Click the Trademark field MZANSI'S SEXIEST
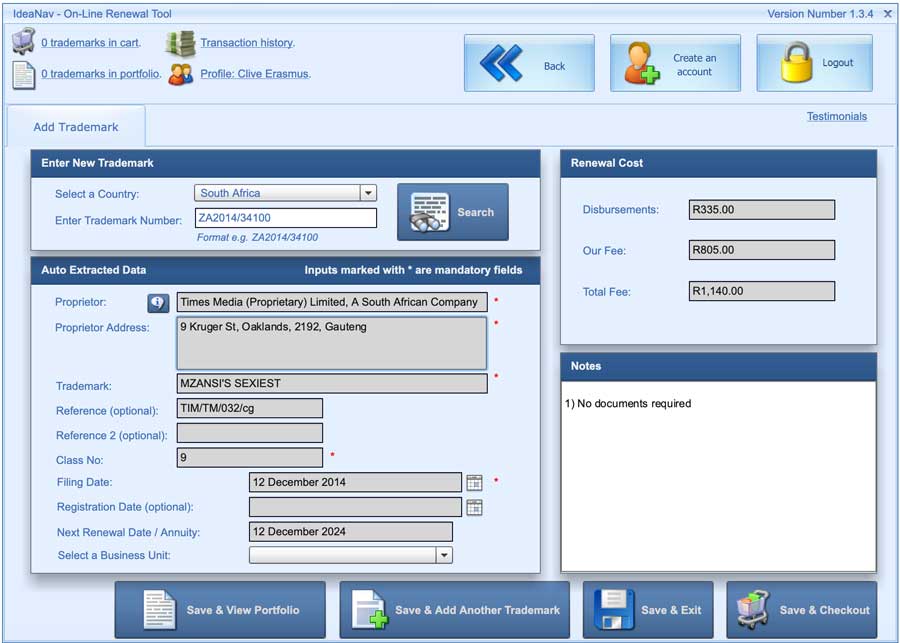900x643 pixels. tap(332, 384)
